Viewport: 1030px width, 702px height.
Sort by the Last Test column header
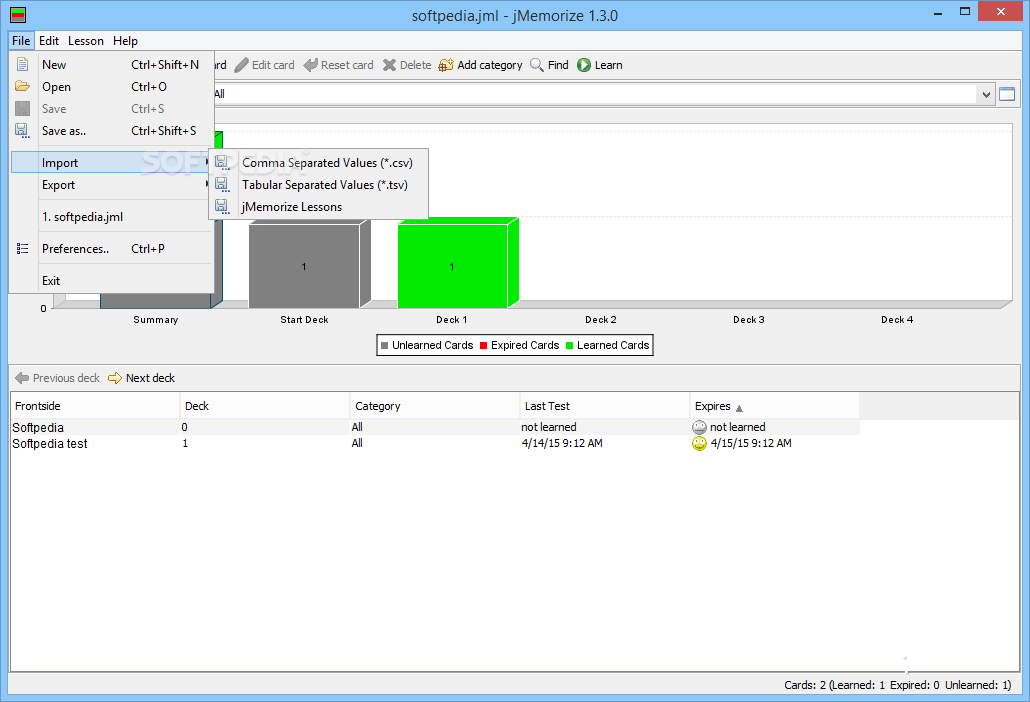point(605,406)
